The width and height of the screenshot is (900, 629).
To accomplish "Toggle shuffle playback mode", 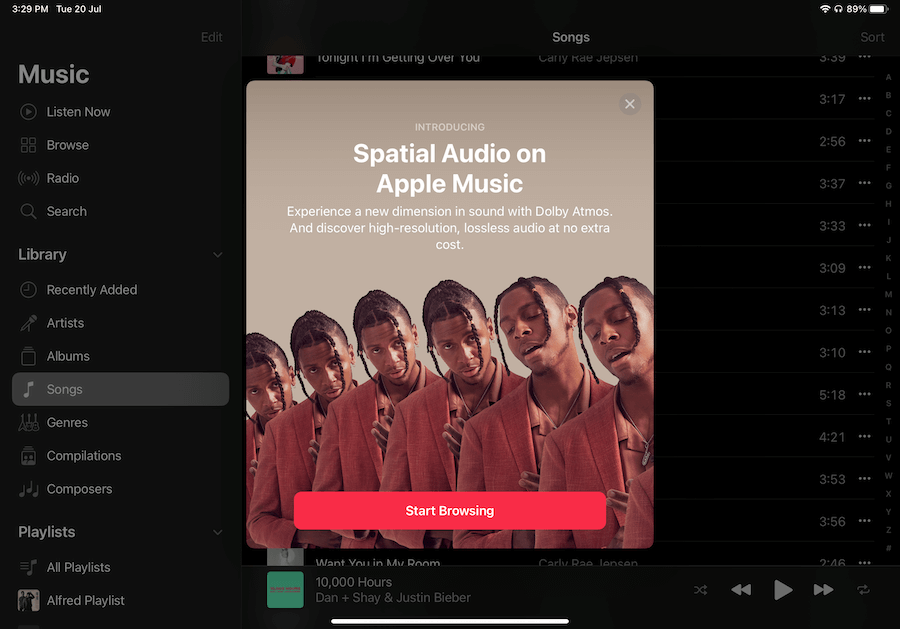I will 700,590.
